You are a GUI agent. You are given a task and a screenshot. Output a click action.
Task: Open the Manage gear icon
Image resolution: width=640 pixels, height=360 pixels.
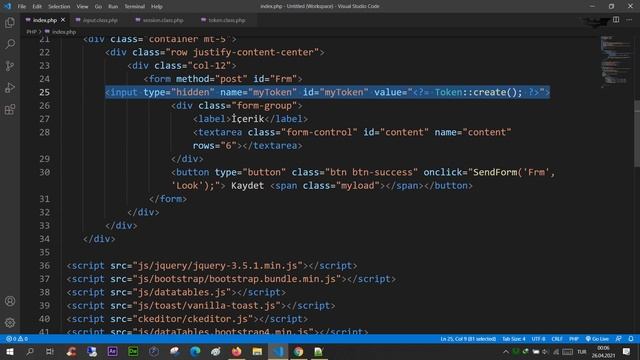[10, 322]
